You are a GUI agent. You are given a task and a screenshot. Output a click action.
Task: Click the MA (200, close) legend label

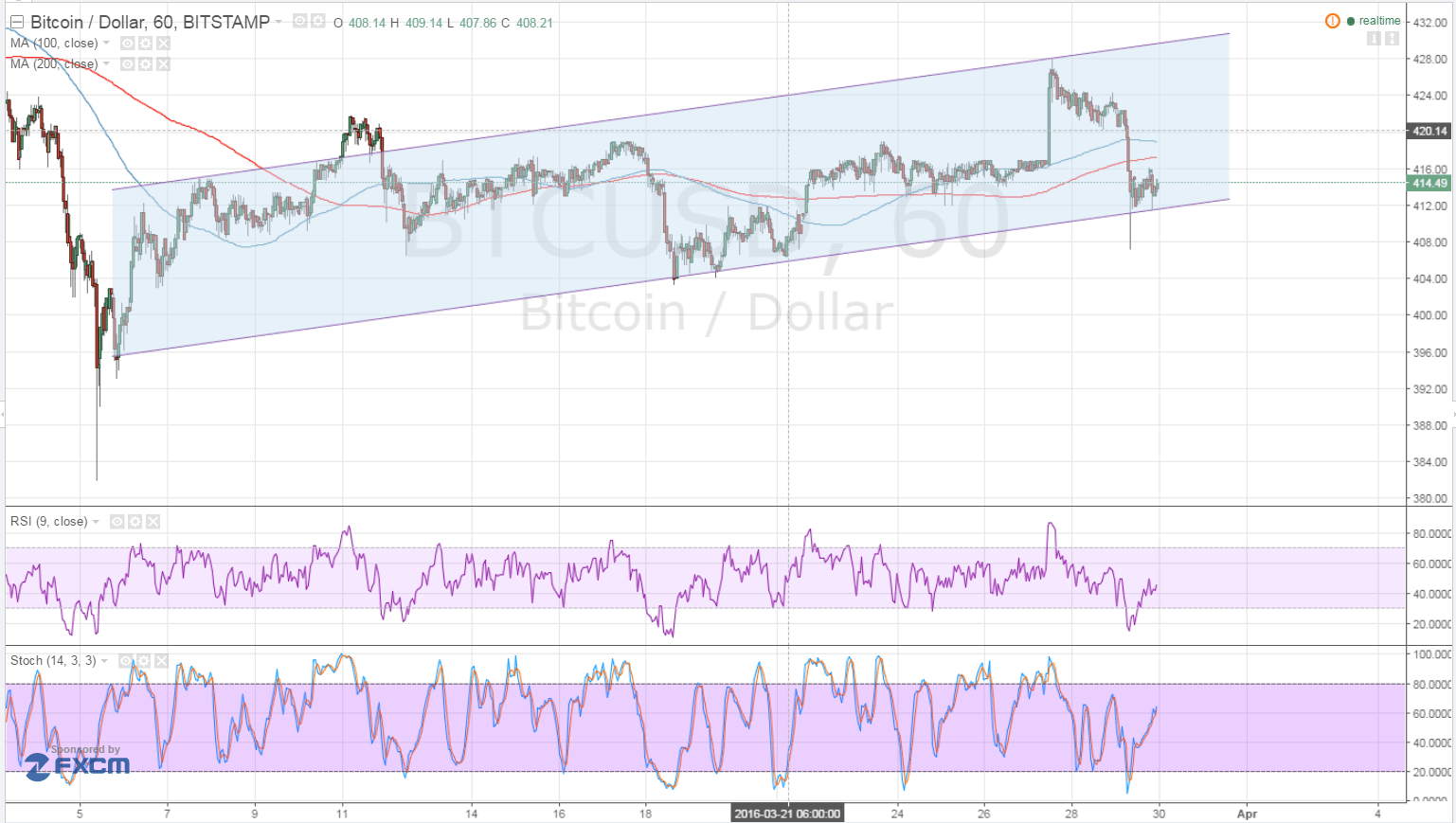54,63
